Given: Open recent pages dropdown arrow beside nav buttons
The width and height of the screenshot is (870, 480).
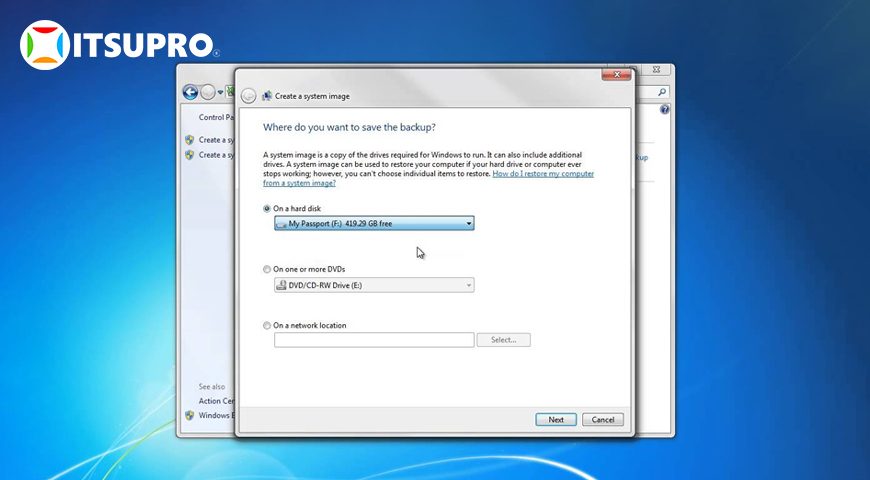Looking at the screenshot, I should (x=221, y=93).
